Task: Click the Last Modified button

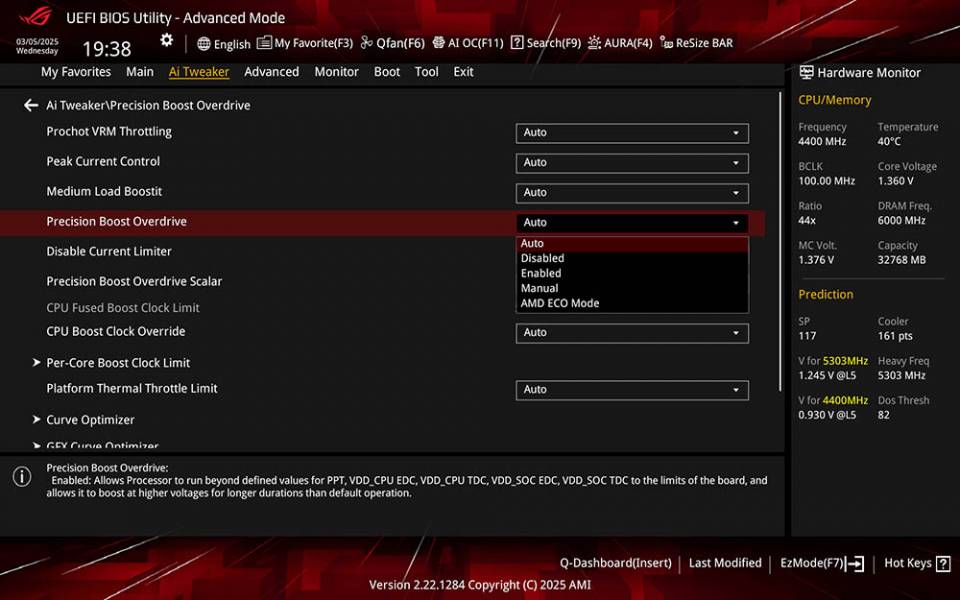Action: tap(725, 563)
